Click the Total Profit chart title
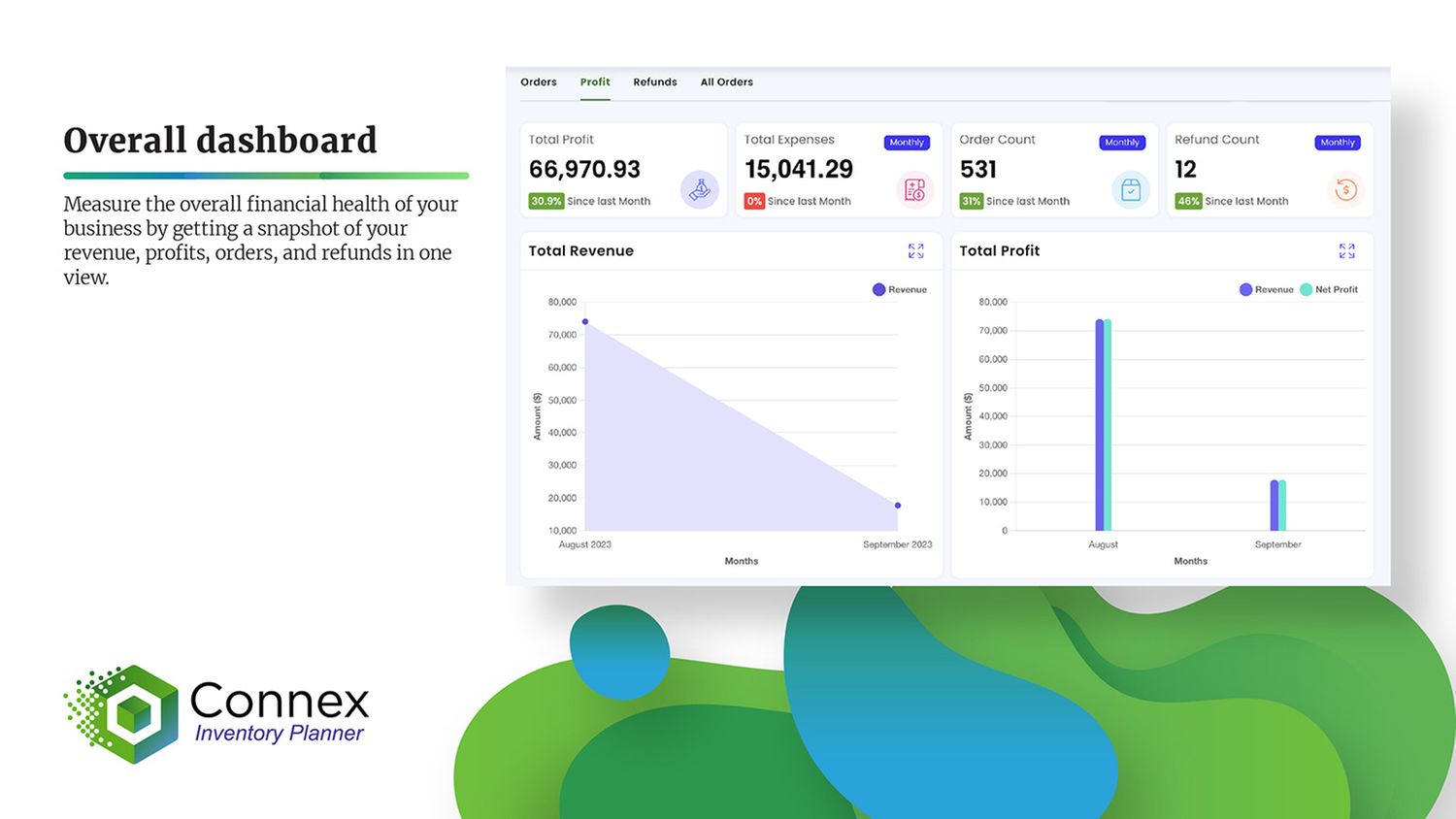1456x819 pixels. (999, 250)
